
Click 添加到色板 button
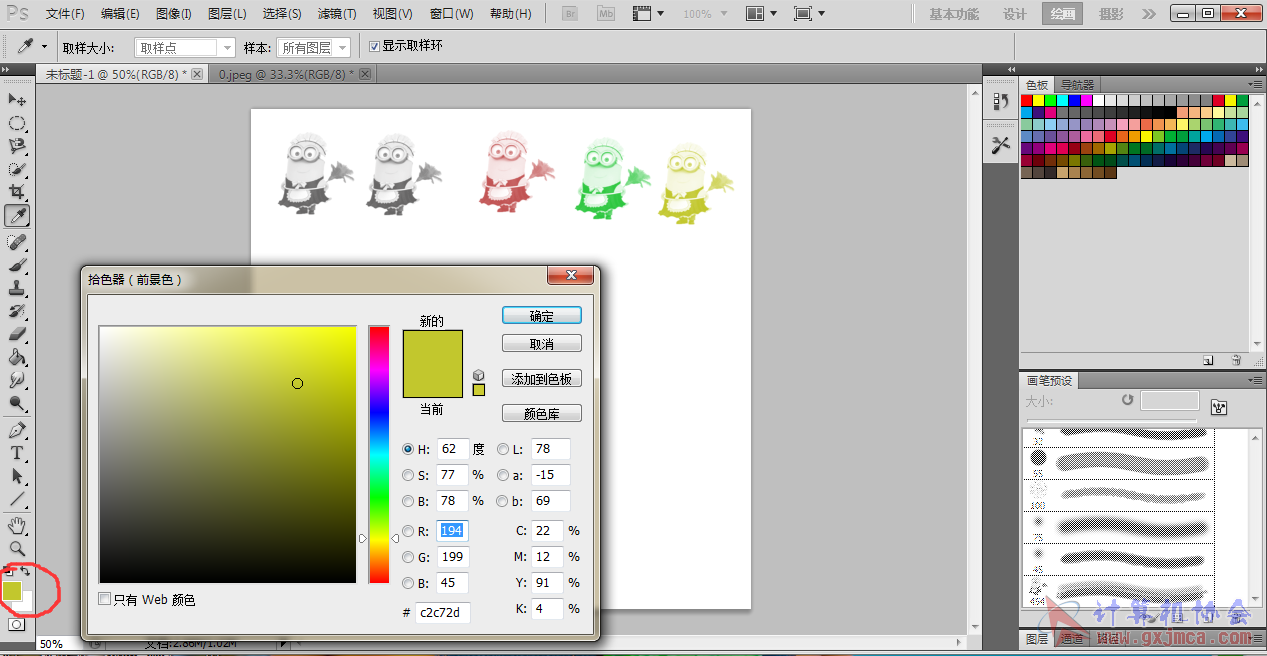coord(541,379)
